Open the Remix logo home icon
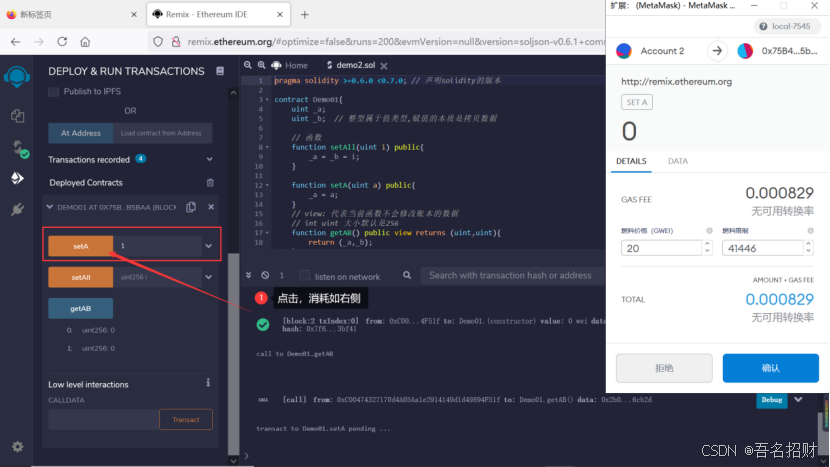This screenshot has height=467, width=830. pos(17,77)
